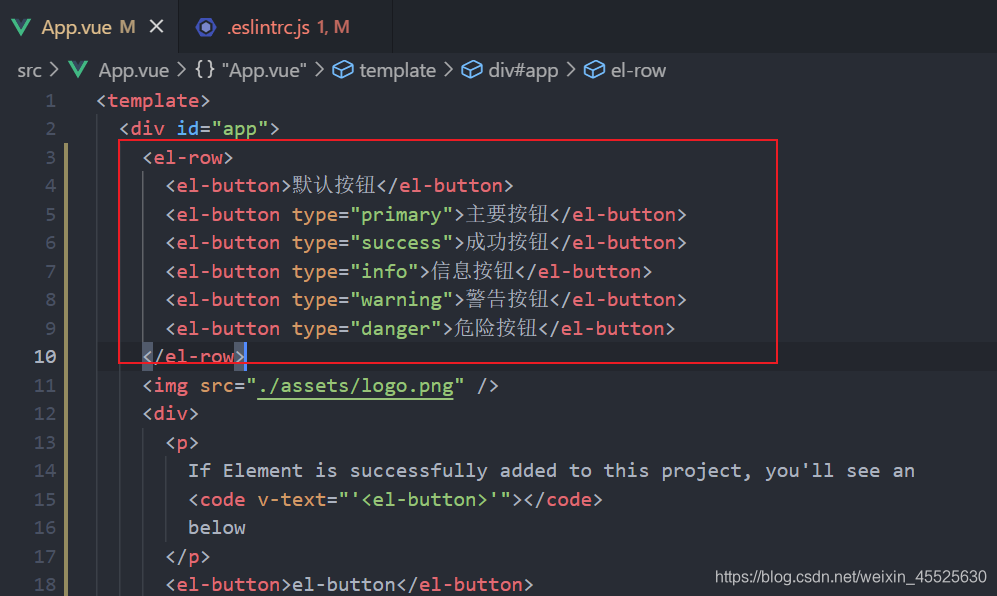Select the App.vue tab
997x596 pixels.
pos(88,27)
